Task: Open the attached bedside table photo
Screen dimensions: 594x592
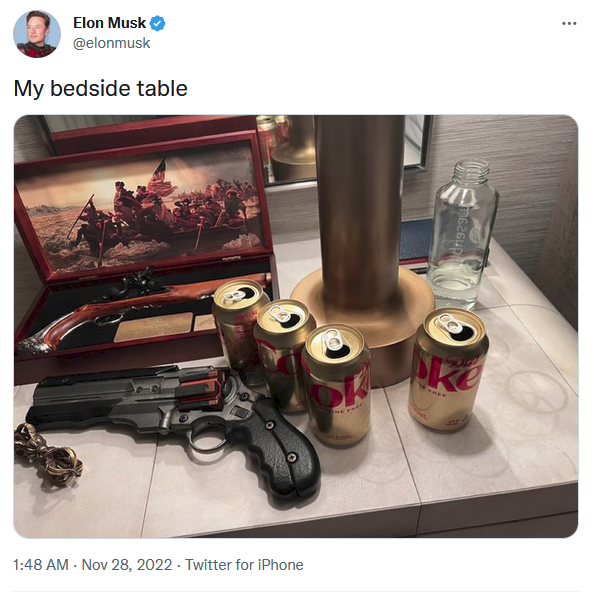Action: [x=296, y=326]
